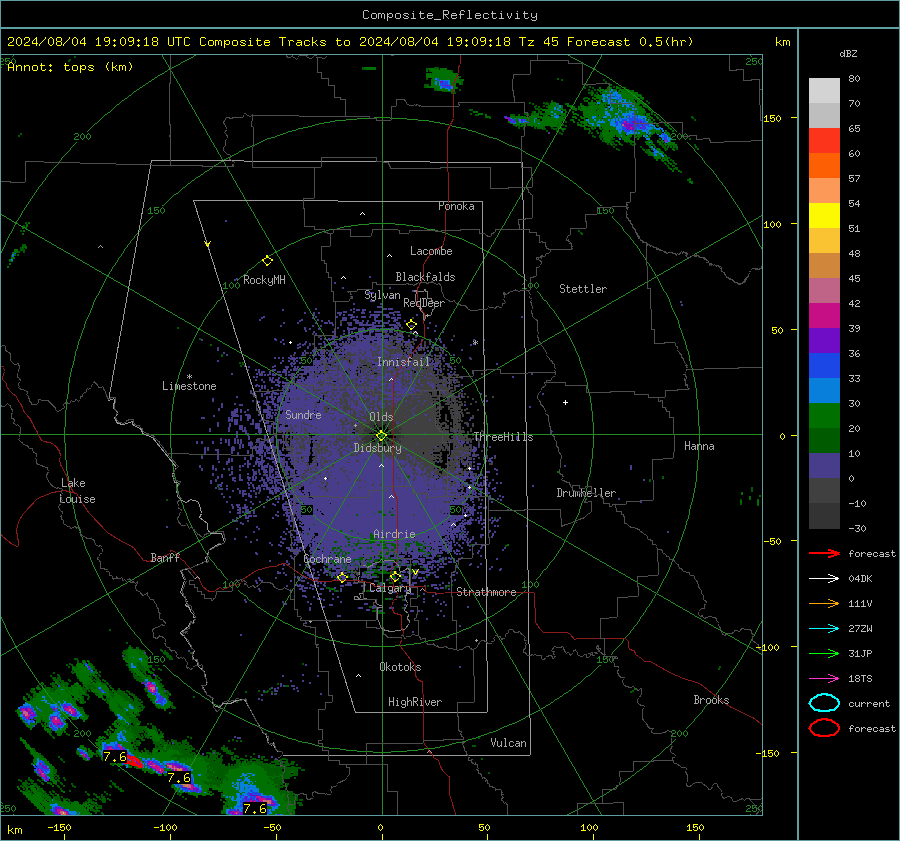The height and width of the screenshot is (841, 900).
Task: Click the yellow diamond marker near RedDeer
Action: click(x=411, y=325)
